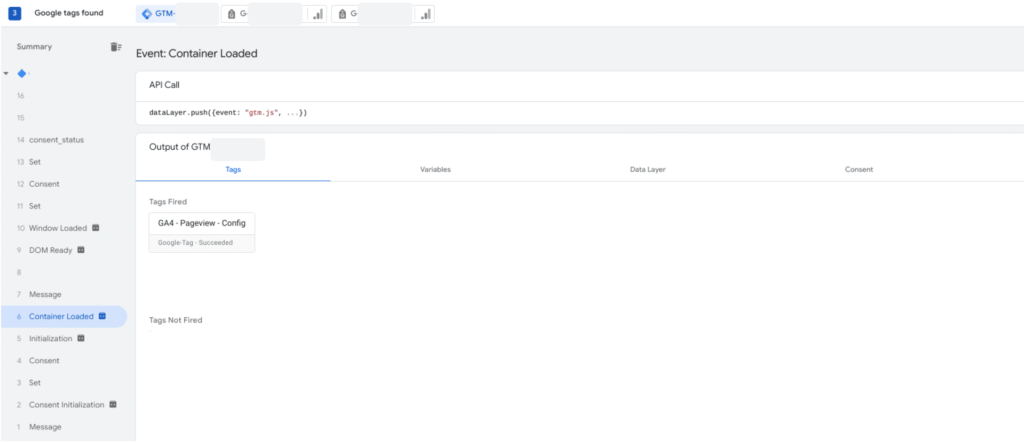Select the GTM container chip at top
The width and height of the screenshot is (1024, 443).
pyautogui.click(x=177, y=14)
